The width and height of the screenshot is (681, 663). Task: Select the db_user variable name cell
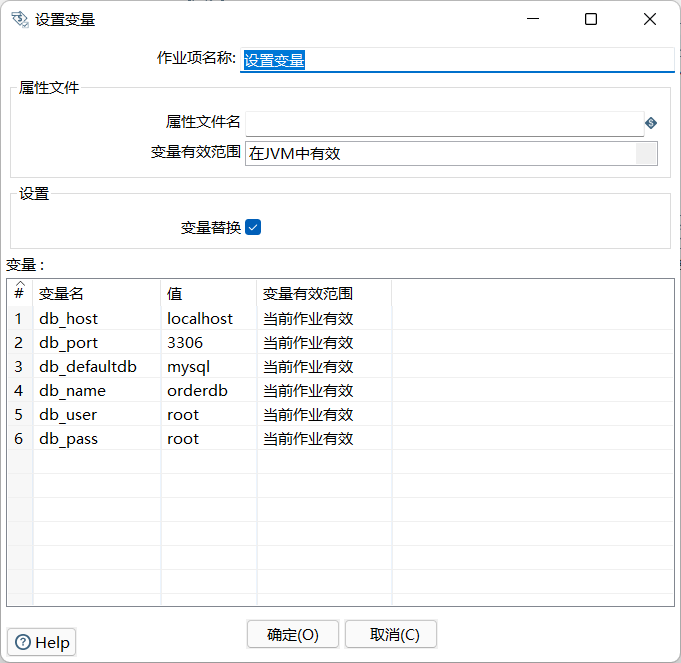pos(96,414)
